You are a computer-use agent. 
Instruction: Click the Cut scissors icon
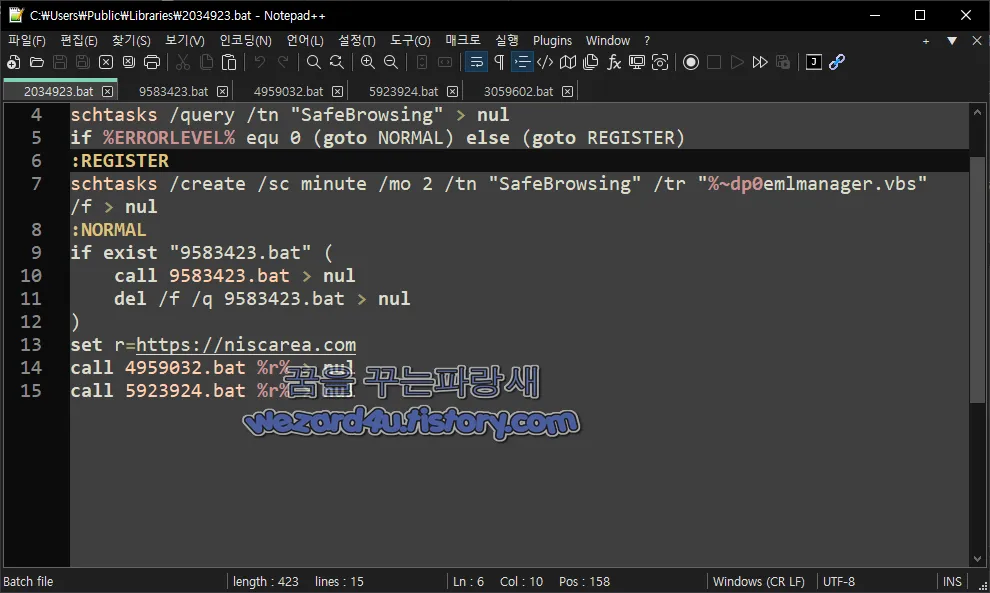pyautogui.click(x=183, y=62)
